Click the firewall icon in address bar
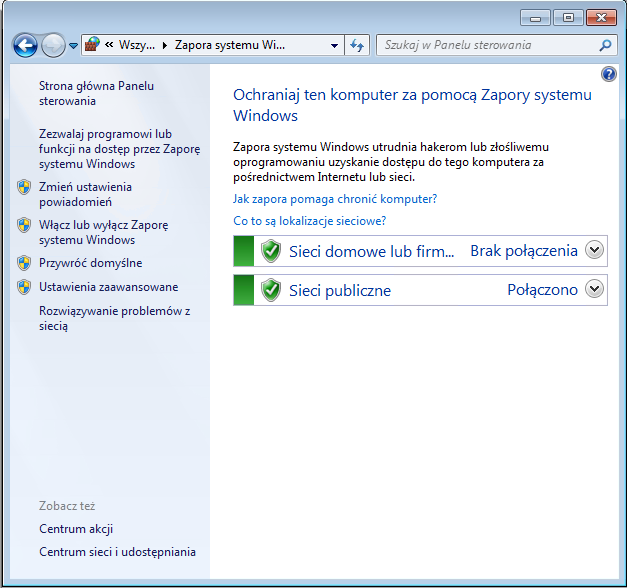 click(92, 44)
